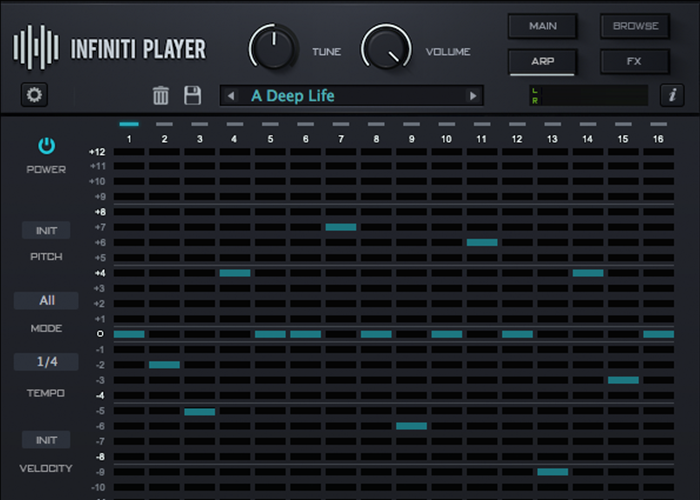
Task: Click the Infiniti Player waveform logo
Action: click(36, 47)
